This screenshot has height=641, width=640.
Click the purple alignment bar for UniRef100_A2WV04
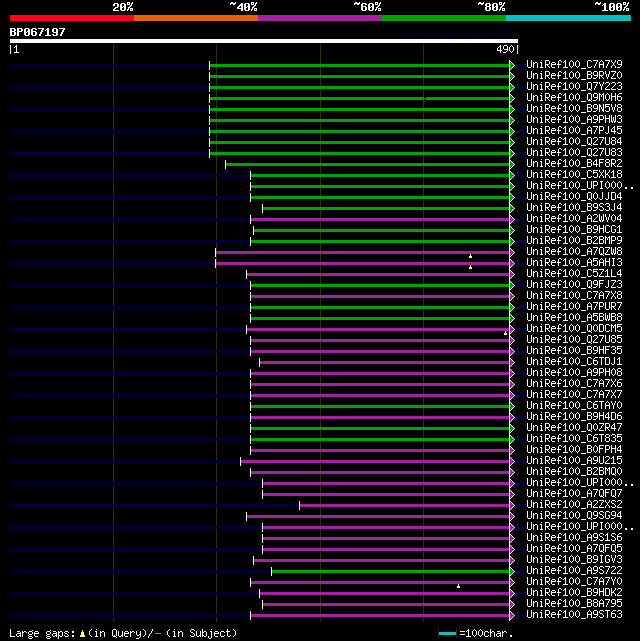pyautogui.click(x=380, y=220)
